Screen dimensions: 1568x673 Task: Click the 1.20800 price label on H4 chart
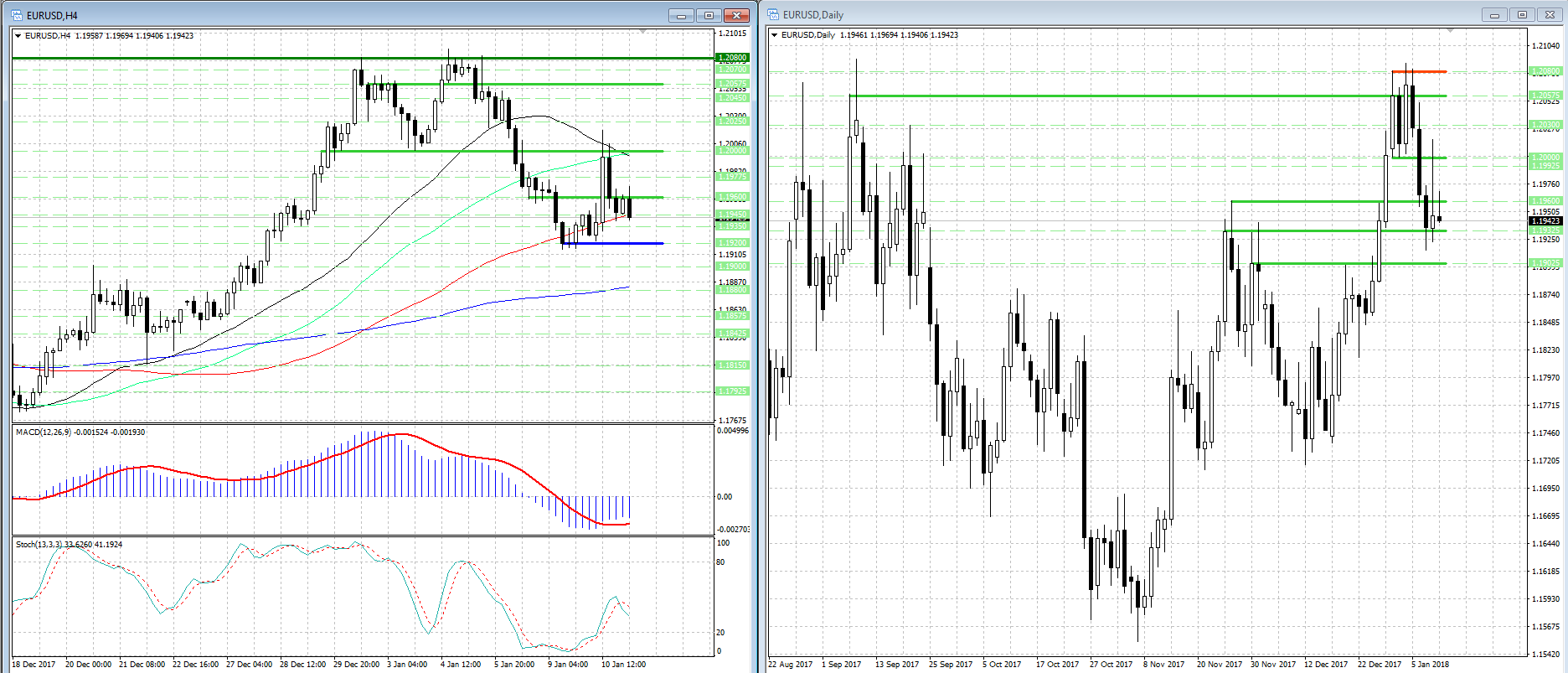732,58
